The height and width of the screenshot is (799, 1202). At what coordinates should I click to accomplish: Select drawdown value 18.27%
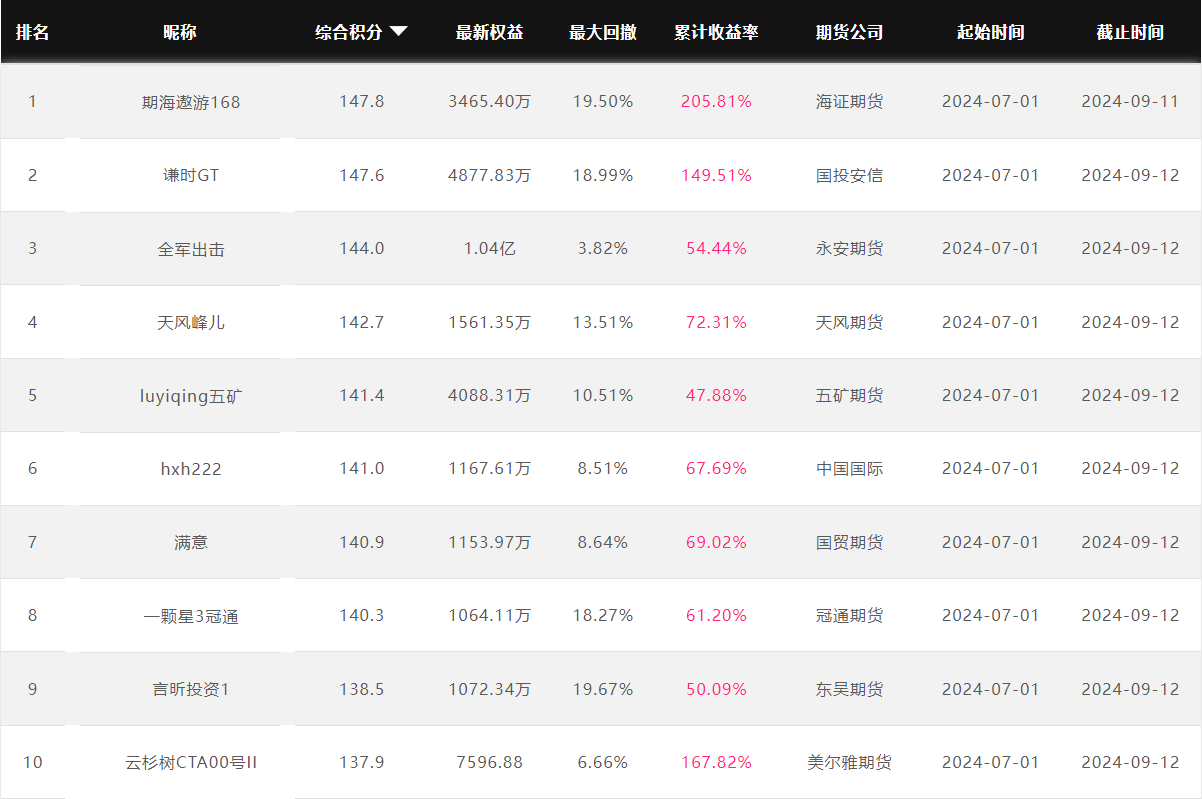click(603, 615)
